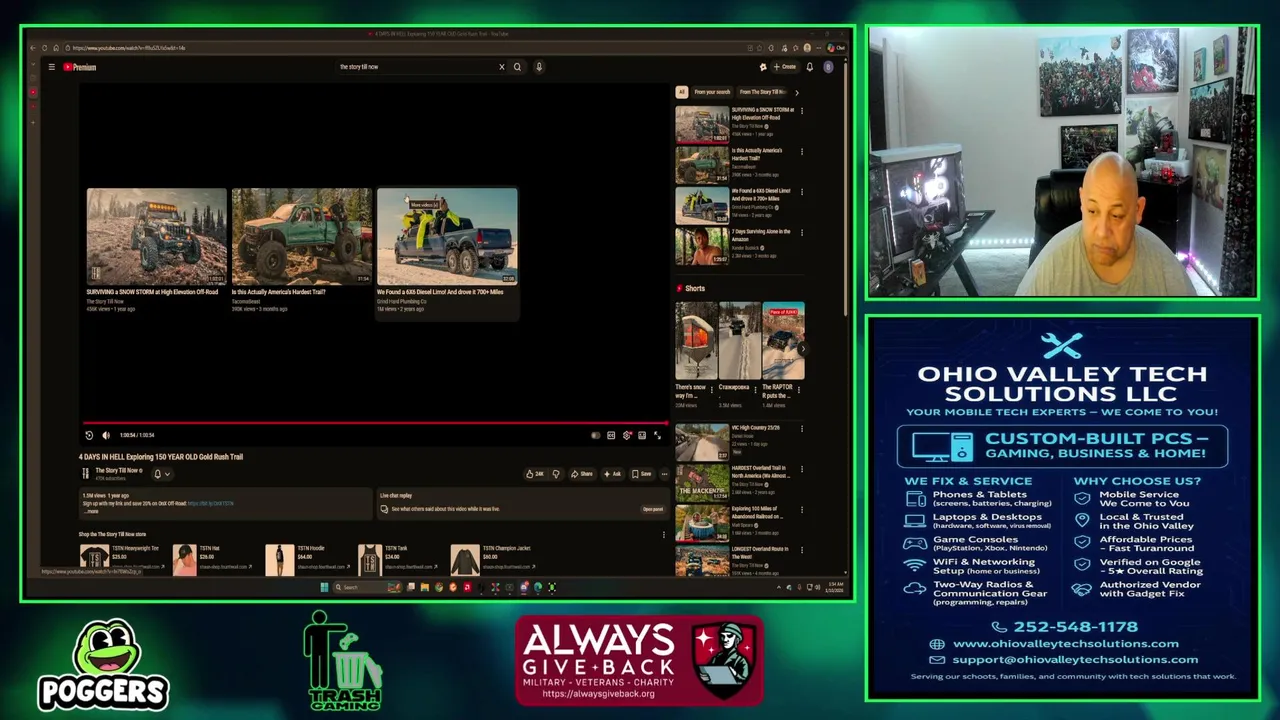Image resolution: width=1280 pixels, height=720 pixels.
Task: Open TSTN Champion Jacket store item
Action: tap(495, 558)
